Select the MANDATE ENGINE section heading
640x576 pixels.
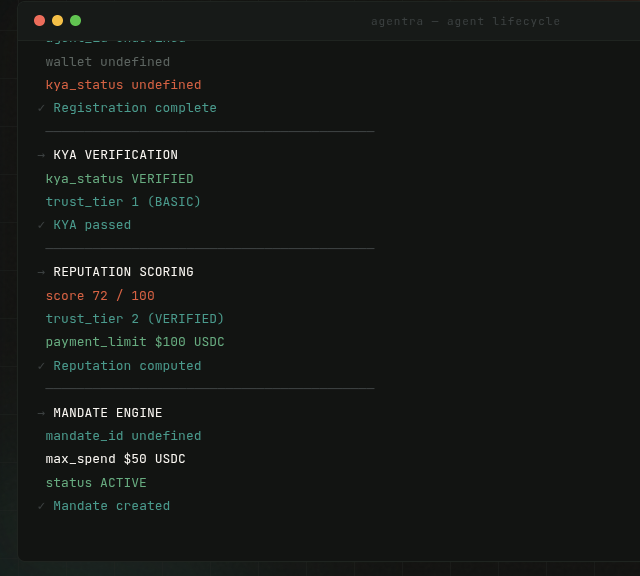coord(108,413)
